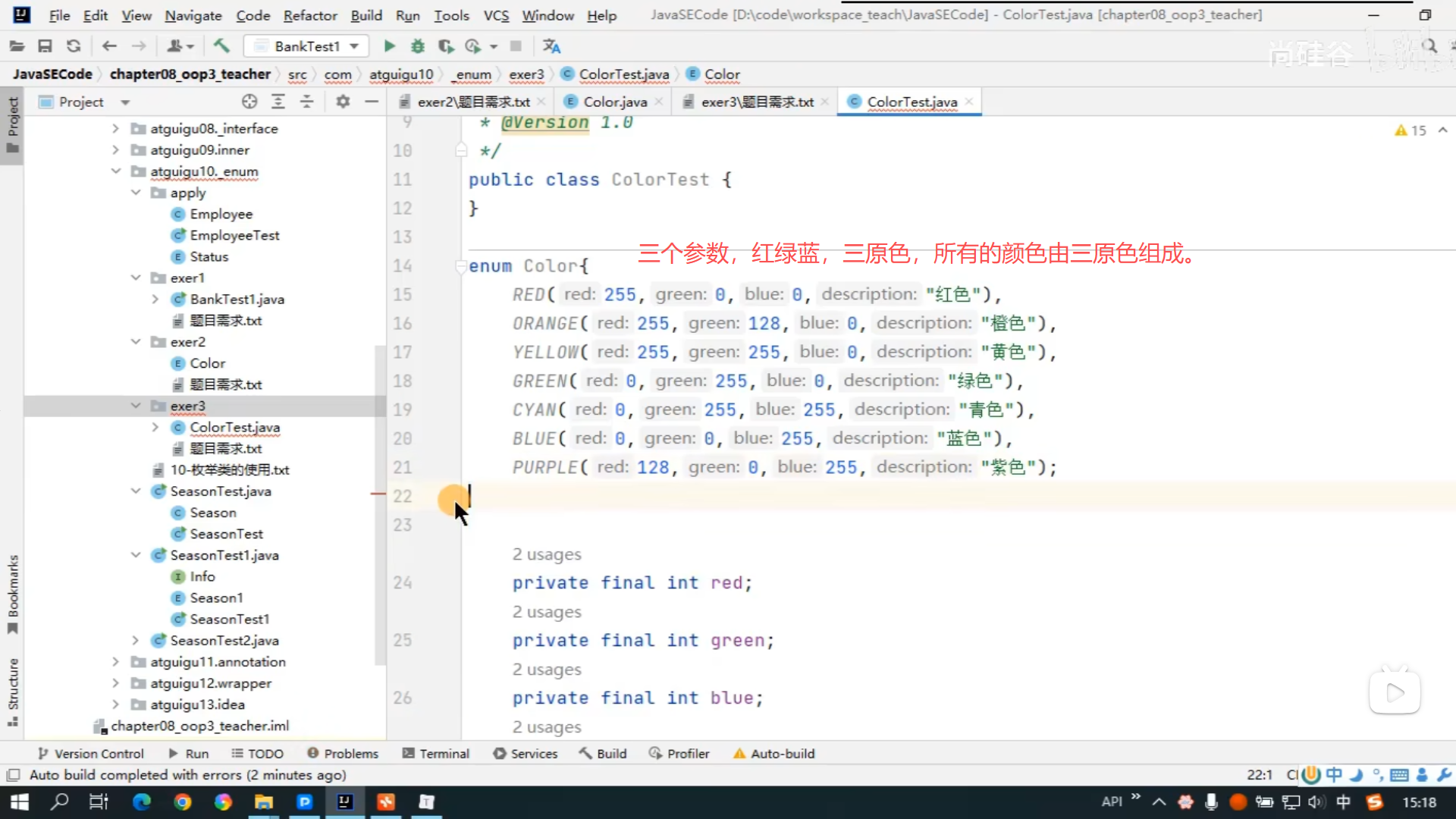Screen dimensions: 1456x819
Task: Open the Refactor menu
Action: coord(309,15)
